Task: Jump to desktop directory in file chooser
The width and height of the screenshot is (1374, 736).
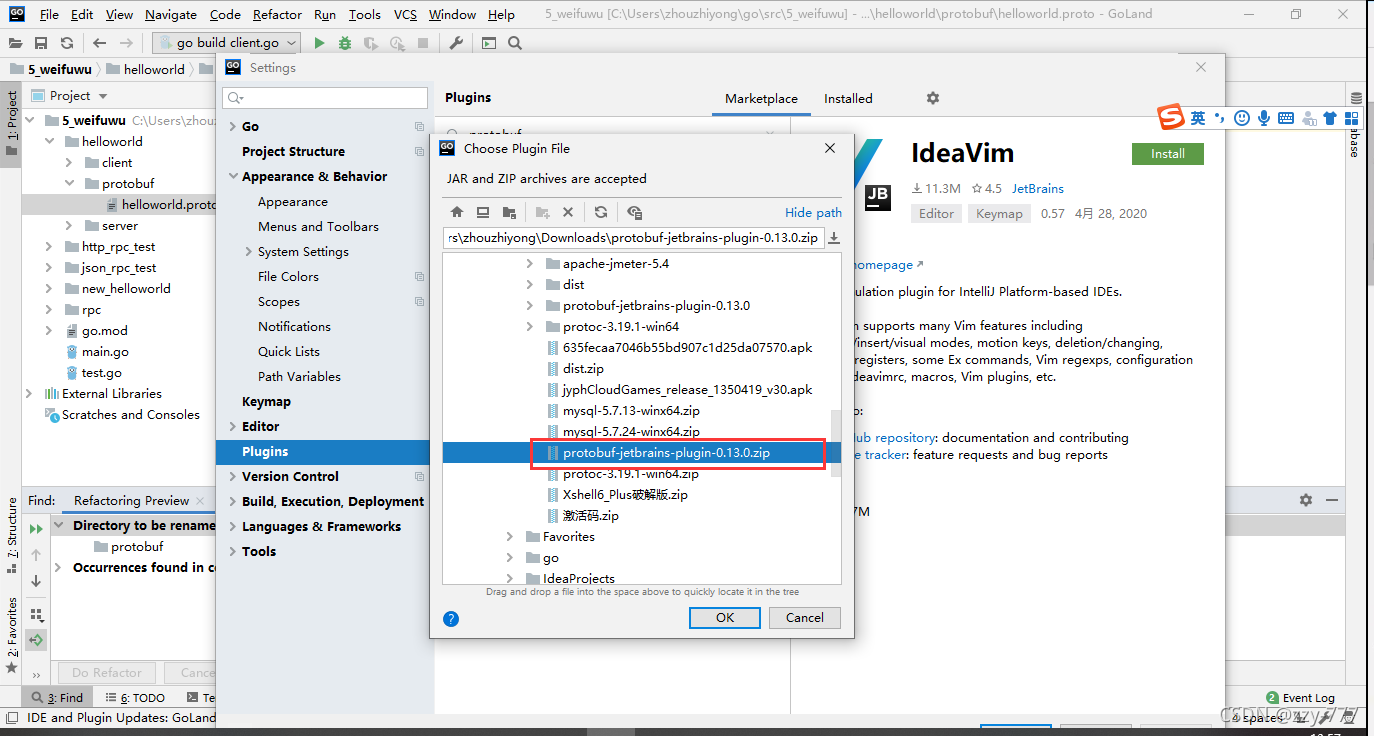Action: point(483,212)
